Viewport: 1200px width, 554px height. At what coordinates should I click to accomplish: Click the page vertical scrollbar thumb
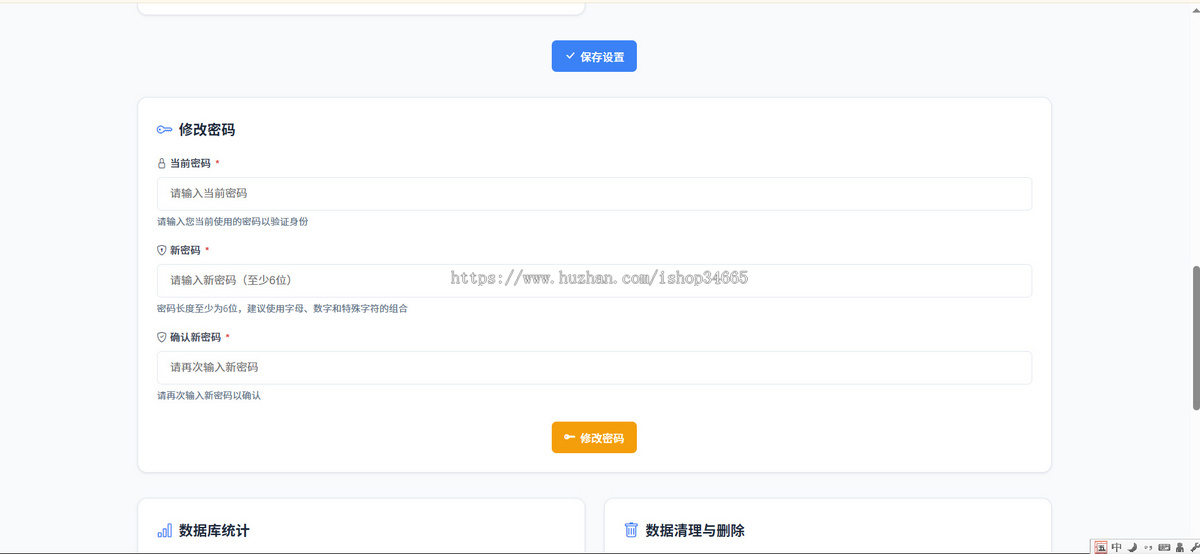tap(1196, 337)
